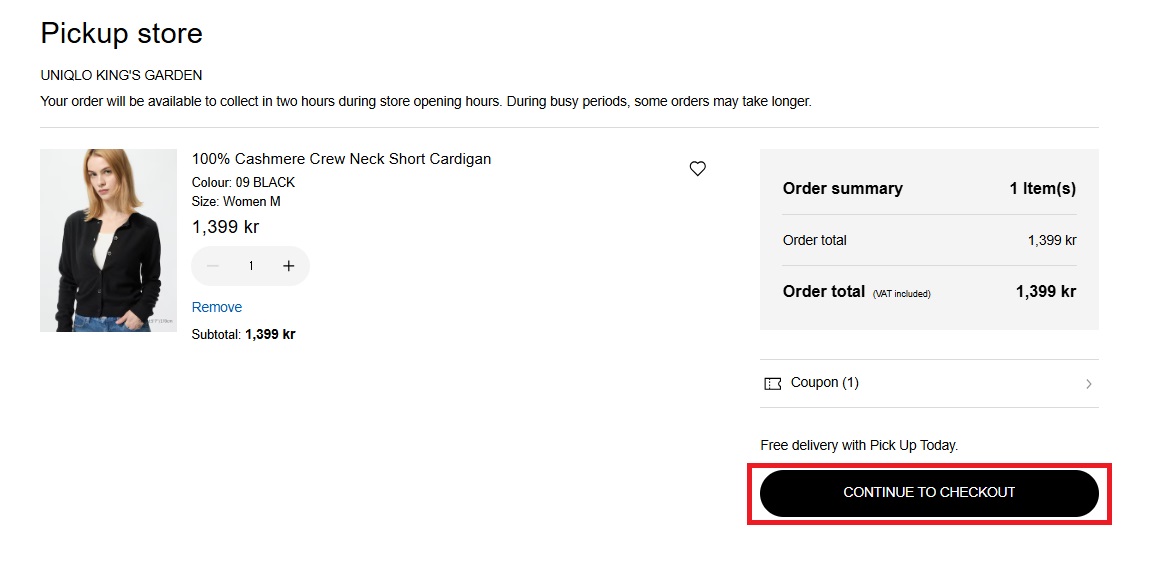
Task: Click the Free delivery with Pick Up Today text
Action: coord(859,445)
